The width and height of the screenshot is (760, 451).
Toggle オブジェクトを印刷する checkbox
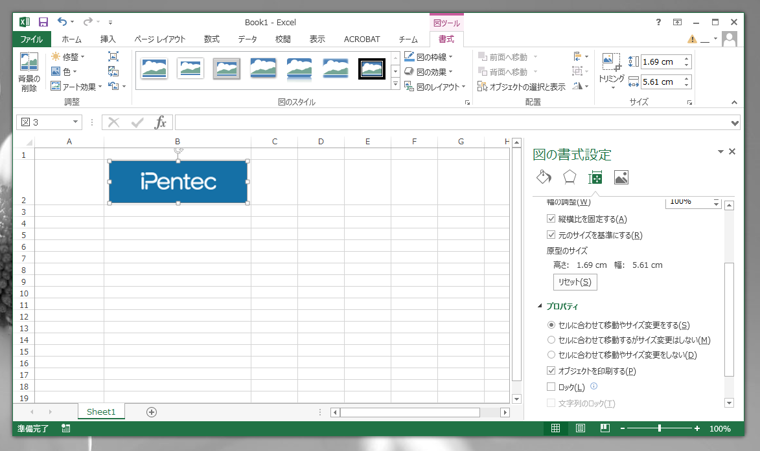[551, 370]
